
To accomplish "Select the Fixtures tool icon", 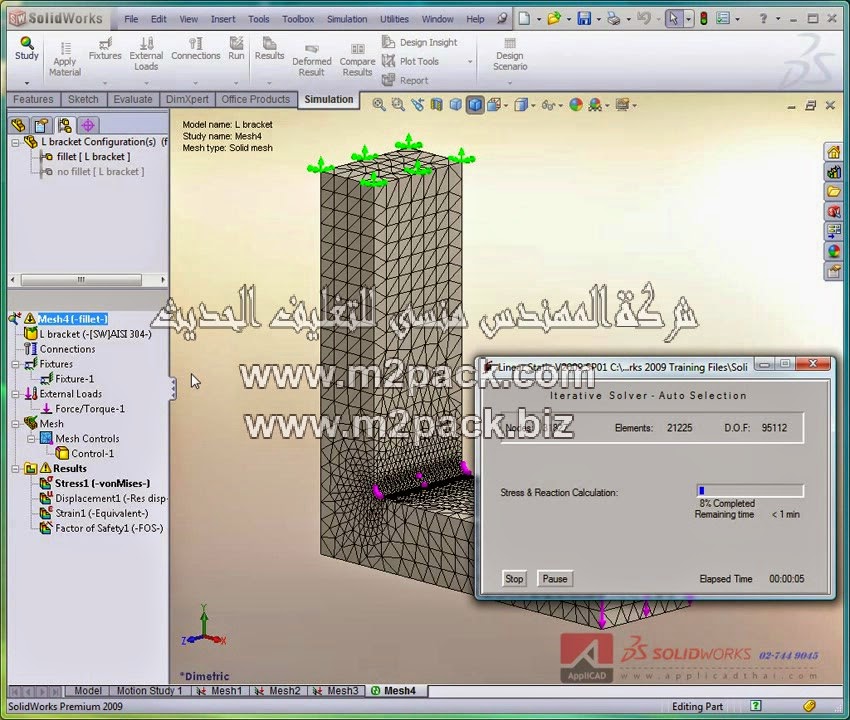I will 105,43.
